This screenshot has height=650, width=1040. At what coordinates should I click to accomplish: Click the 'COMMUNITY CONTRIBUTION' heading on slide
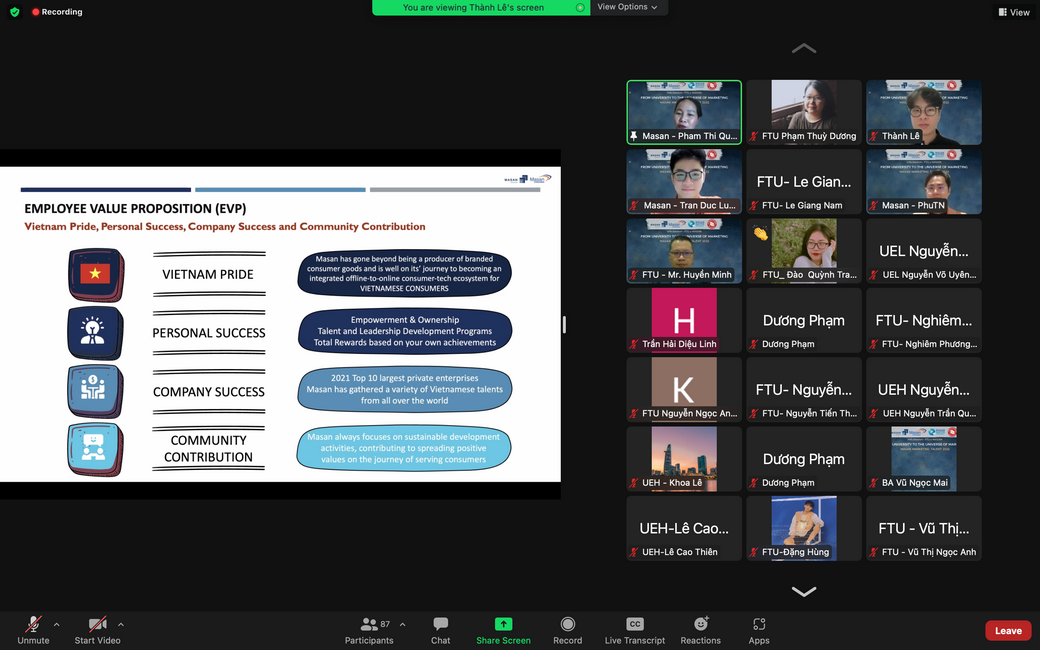(208, 449)
